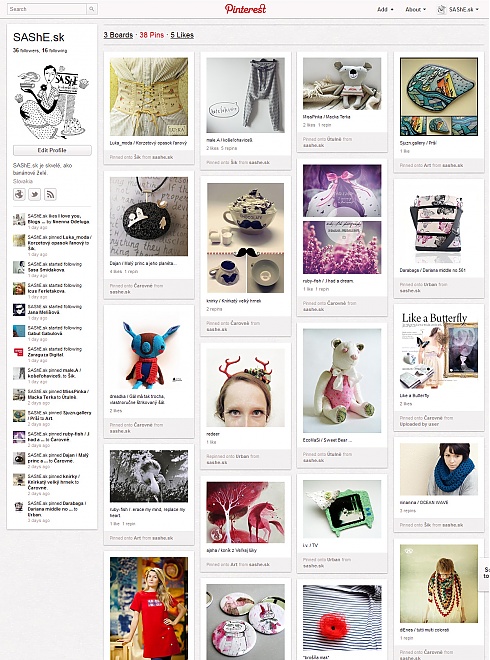
Task: Click the Edit Profile button
Action: pyautogui.click(x=52, y=150)
